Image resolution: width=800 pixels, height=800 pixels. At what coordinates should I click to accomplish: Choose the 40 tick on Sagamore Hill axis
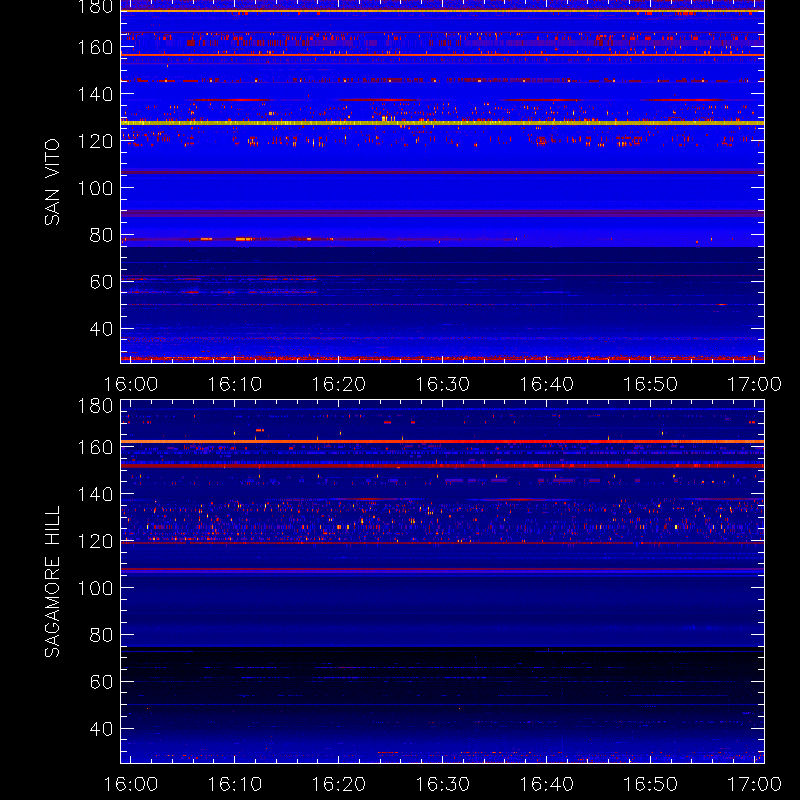pos(101,729)
